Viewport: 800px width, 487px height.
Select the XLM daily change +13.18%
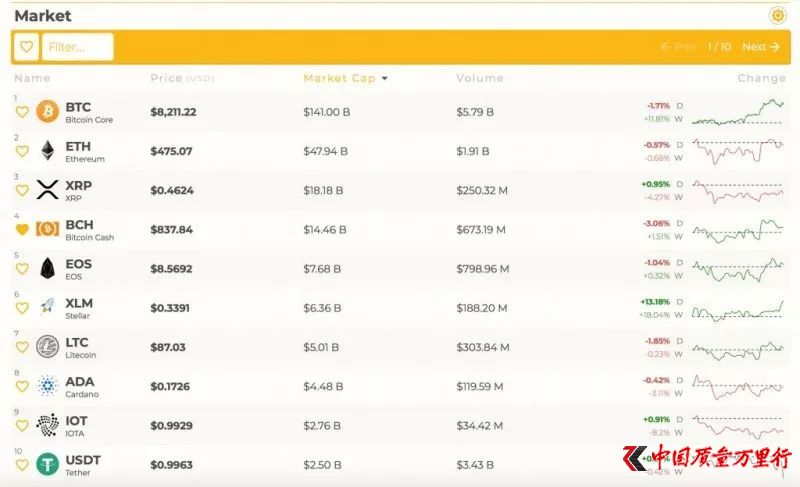click(655, 302)
